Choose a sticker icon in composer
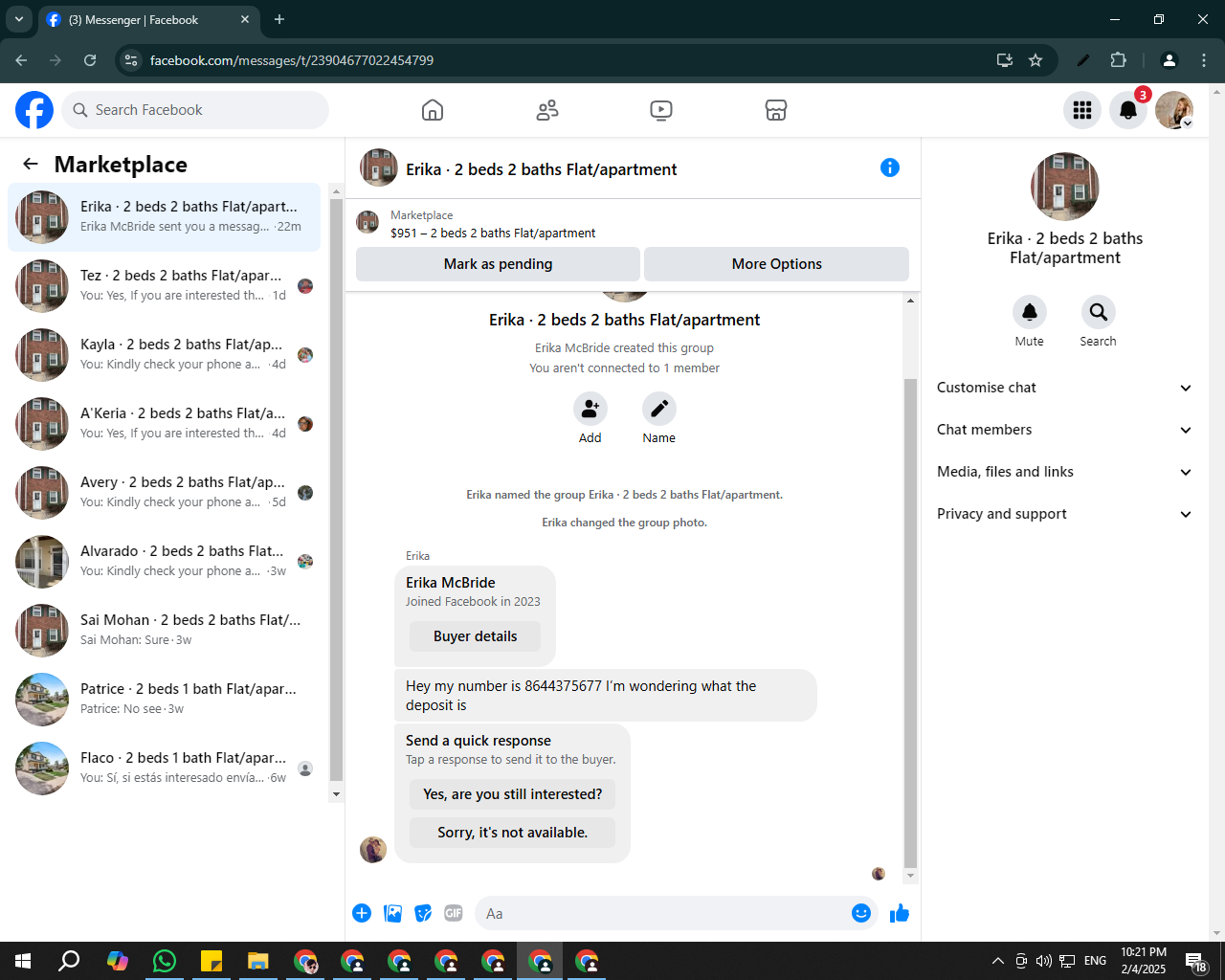Viewport: 1225px width, 980px height. pyautogui.click(x=423, y=913)
